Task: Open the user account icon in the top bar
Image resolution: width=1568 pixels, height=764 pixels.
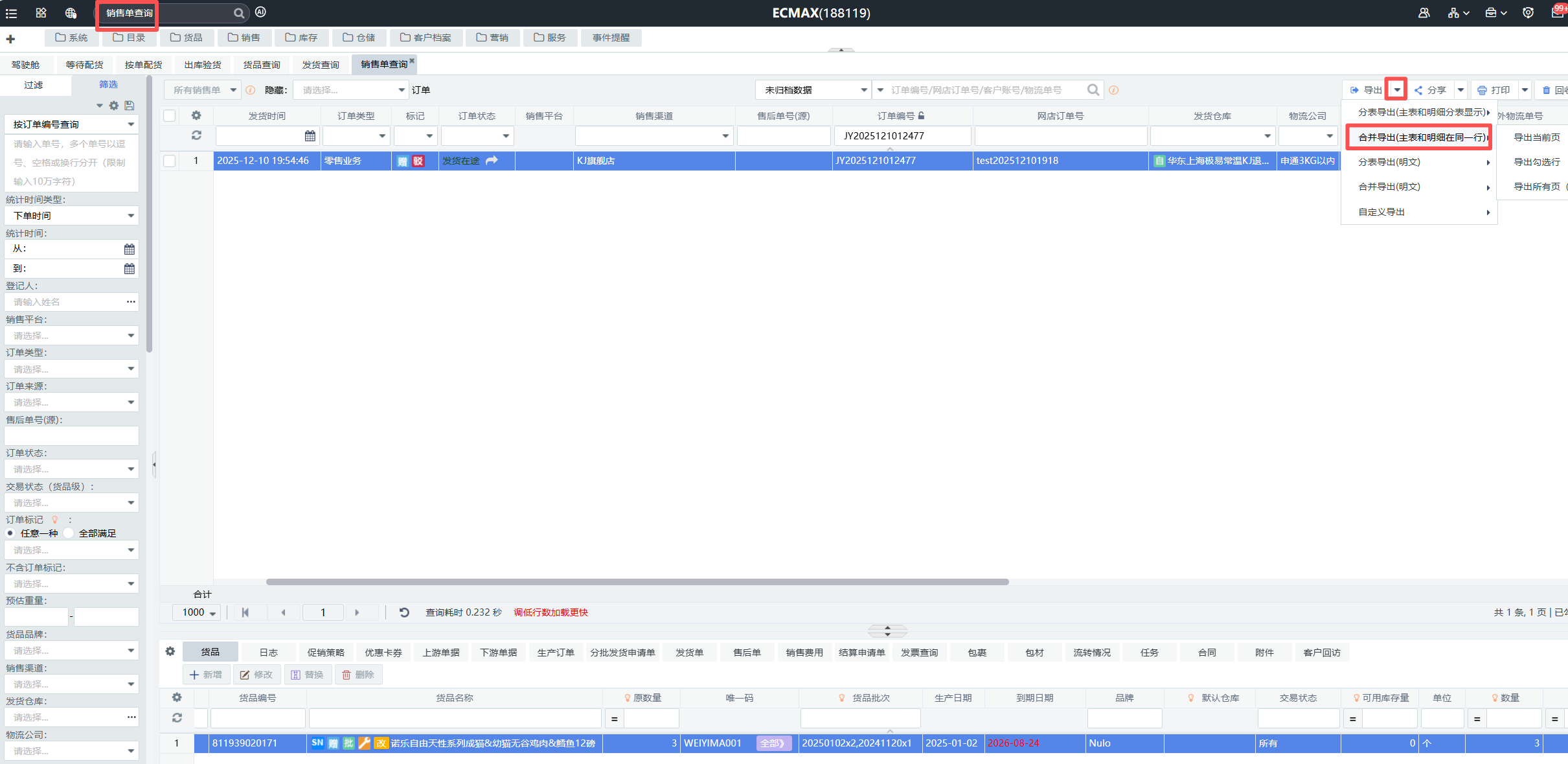Action: click(1424, 13)
